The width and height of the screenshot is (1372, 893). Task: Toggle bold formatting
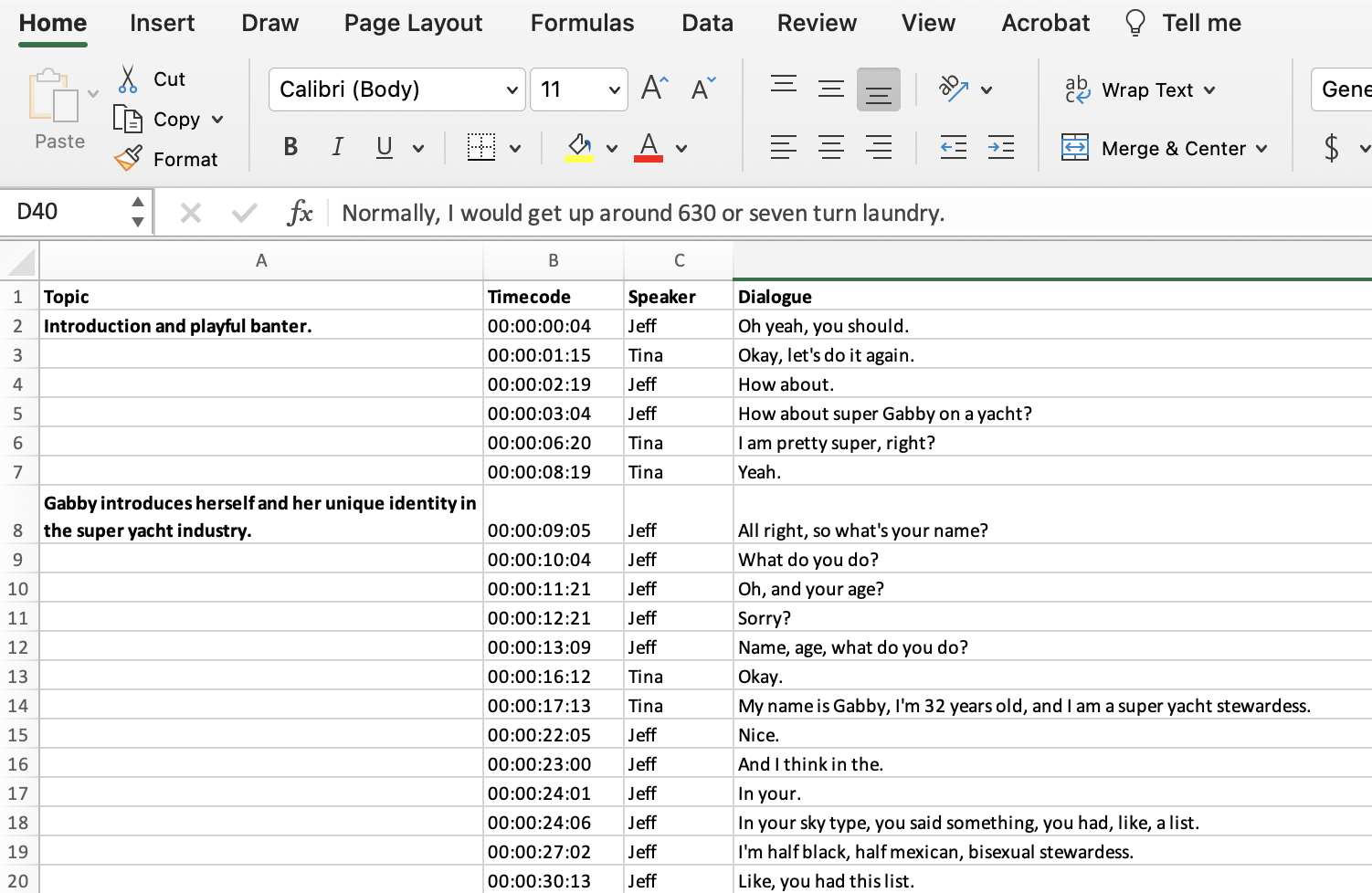click(x=290, y=147)
